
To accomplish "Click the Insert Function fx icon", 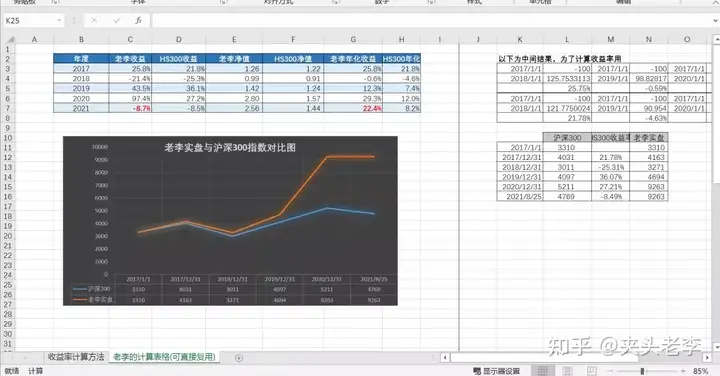I will point(138,21).
